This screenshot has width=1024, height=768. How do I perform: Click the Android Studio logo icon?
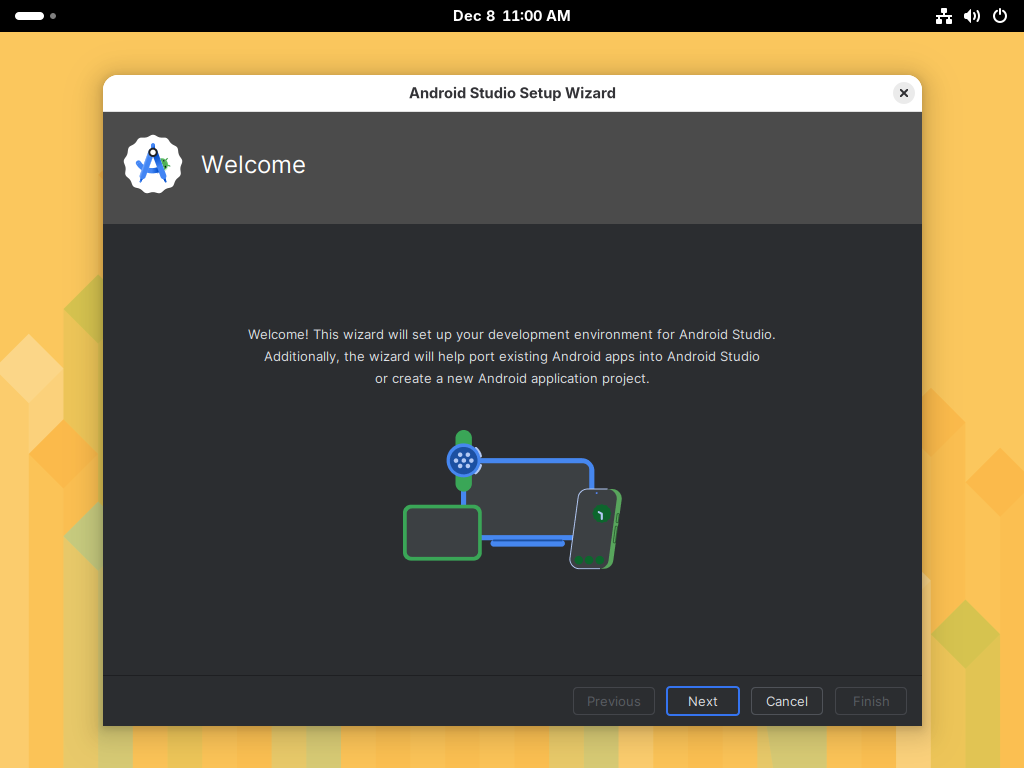point(153,164)
